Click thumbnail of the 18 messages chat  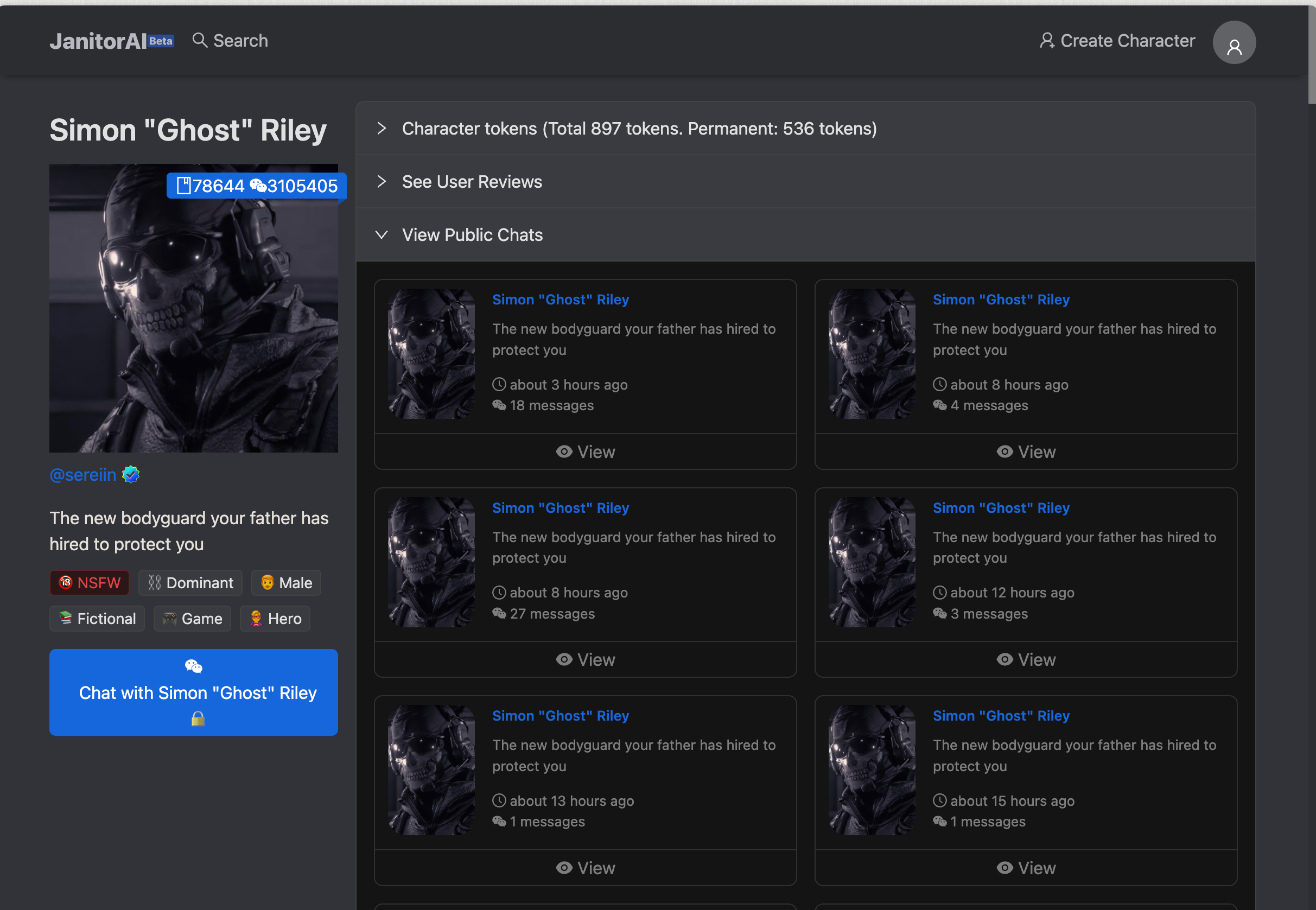pos(431,353)
